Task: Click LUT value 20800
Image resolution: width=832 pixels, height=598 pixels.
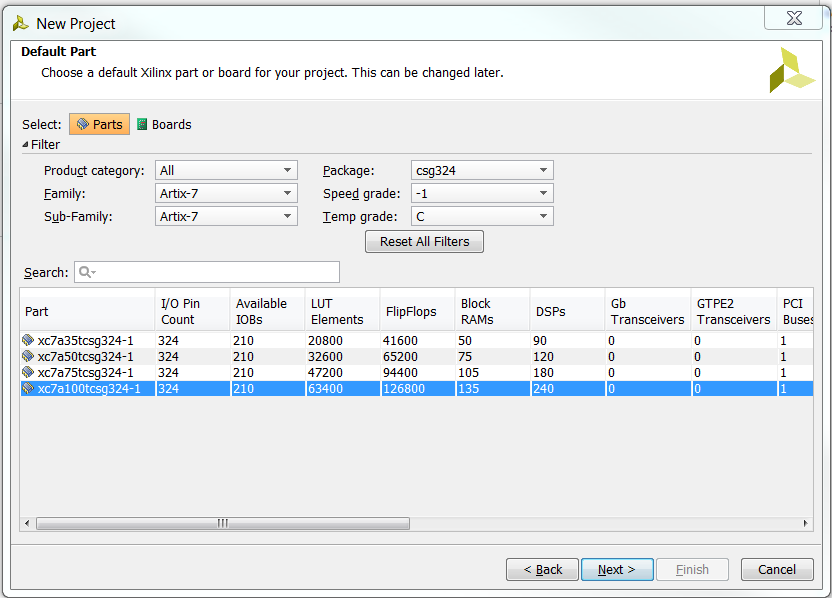Action: [325, 341]
